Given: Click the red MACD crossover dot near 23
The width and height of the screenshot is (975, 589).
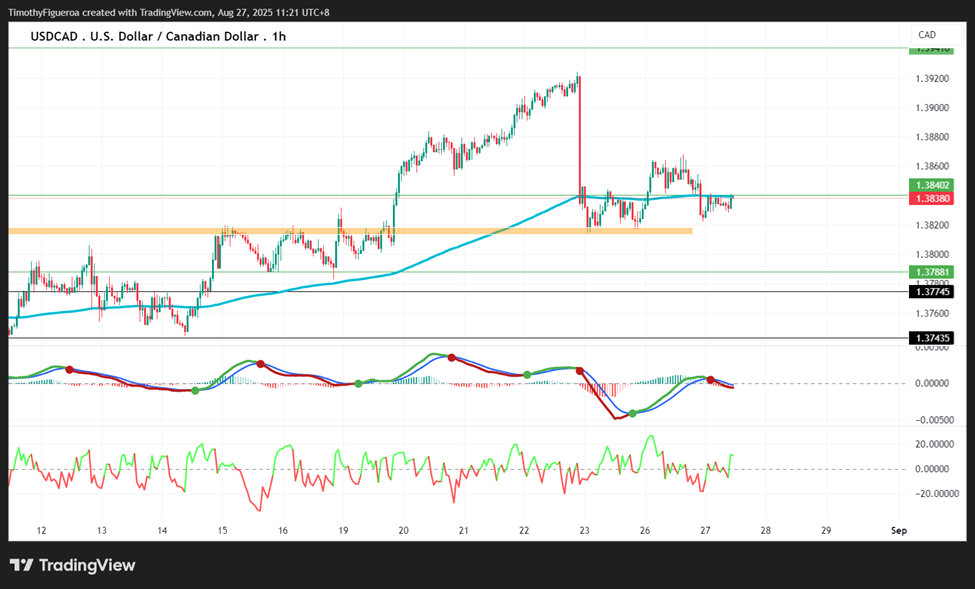Looking at the screenshot, I should (x=580, y=371).
